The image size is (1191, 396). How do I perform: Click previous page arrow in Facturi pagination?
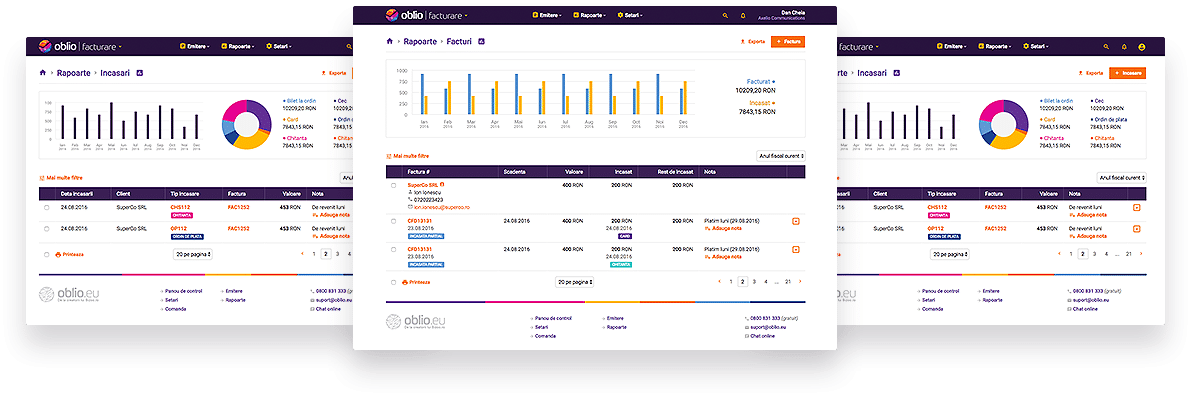point(719,281)
